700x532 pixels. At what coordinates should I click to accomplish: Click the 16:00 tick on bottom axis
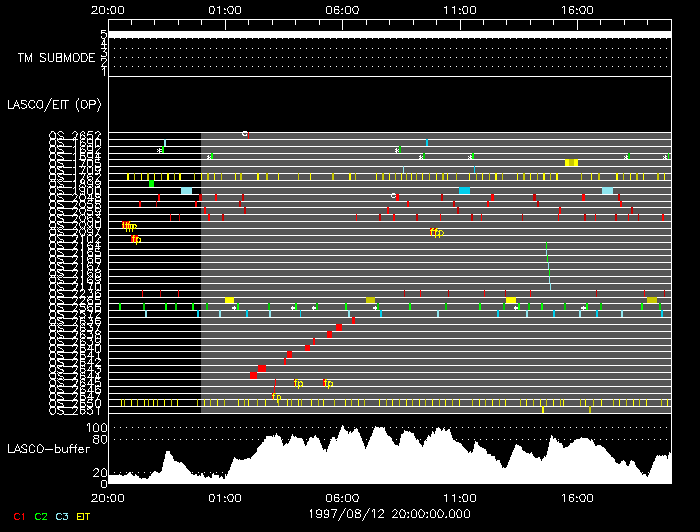click(577, 496)
